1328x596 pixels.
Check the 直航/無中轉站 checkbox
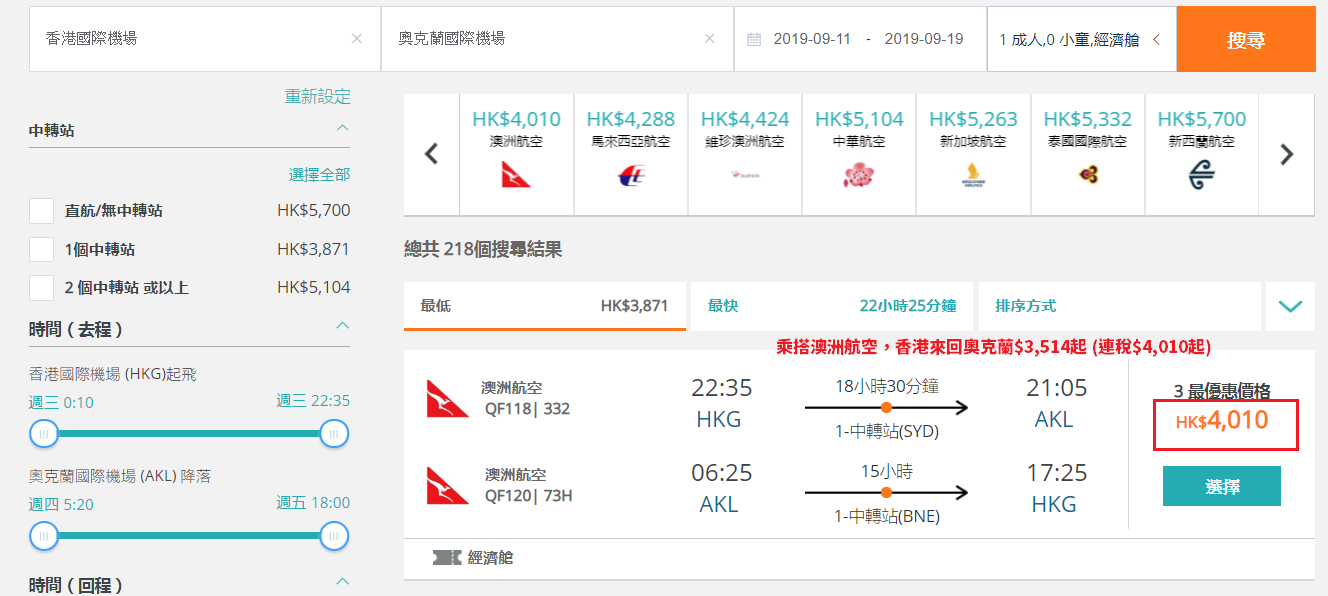(41, 211)
